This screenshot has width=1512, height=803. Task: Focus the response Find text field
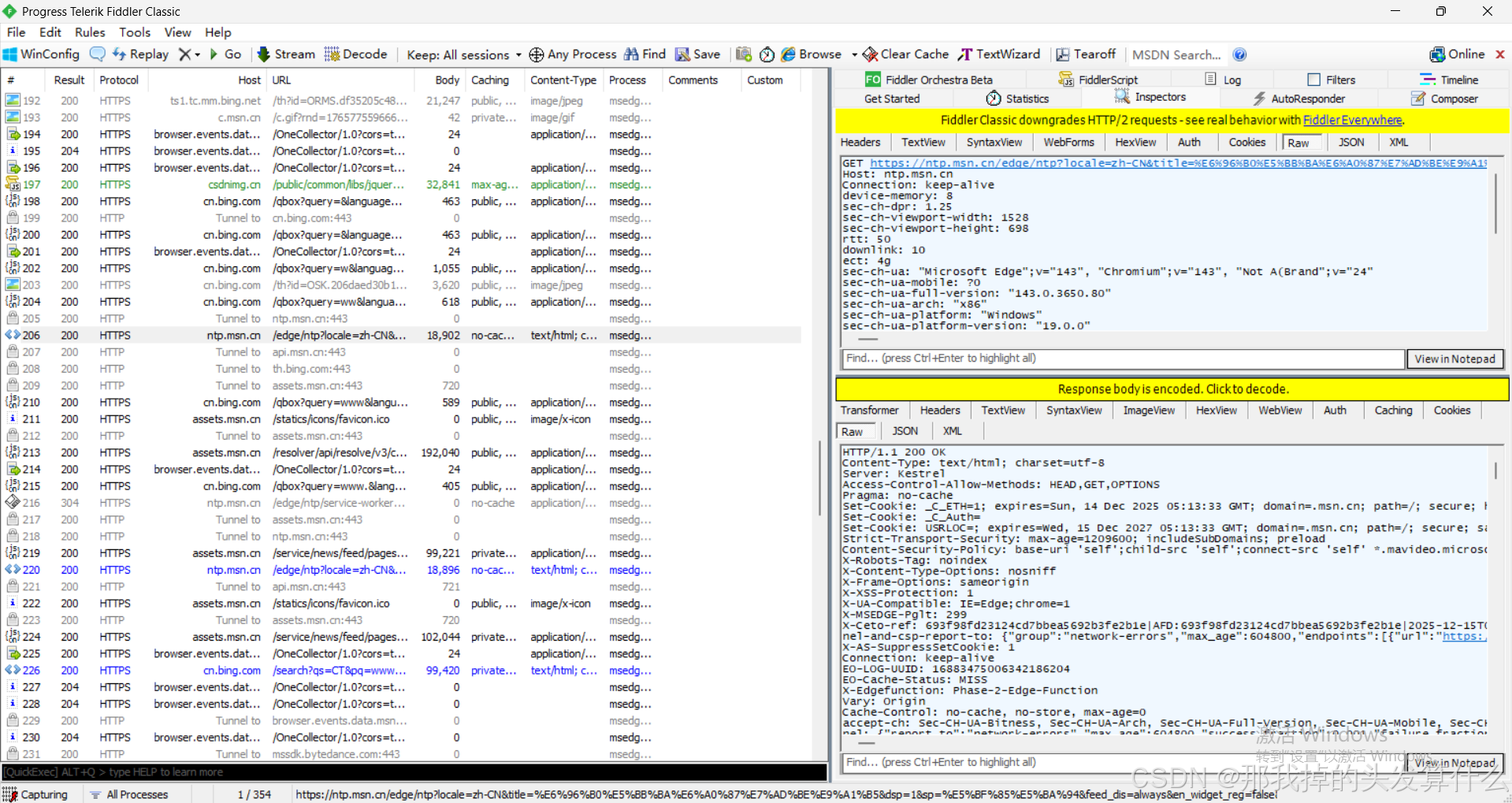point(1124,763)
